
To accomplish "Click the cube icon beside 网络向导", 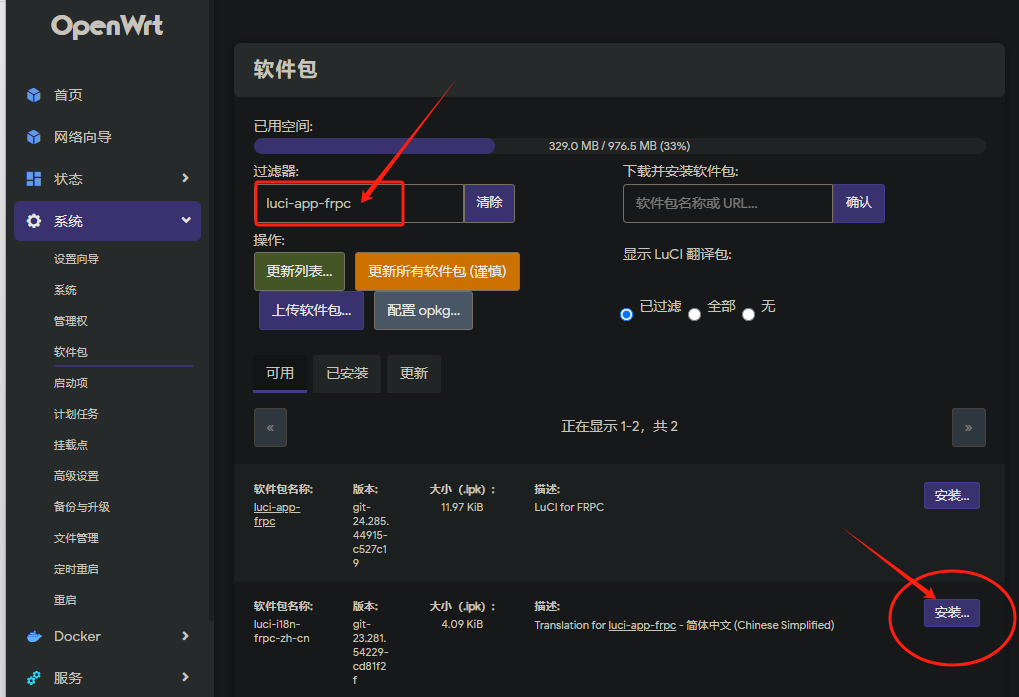I will tap(34, 137).
